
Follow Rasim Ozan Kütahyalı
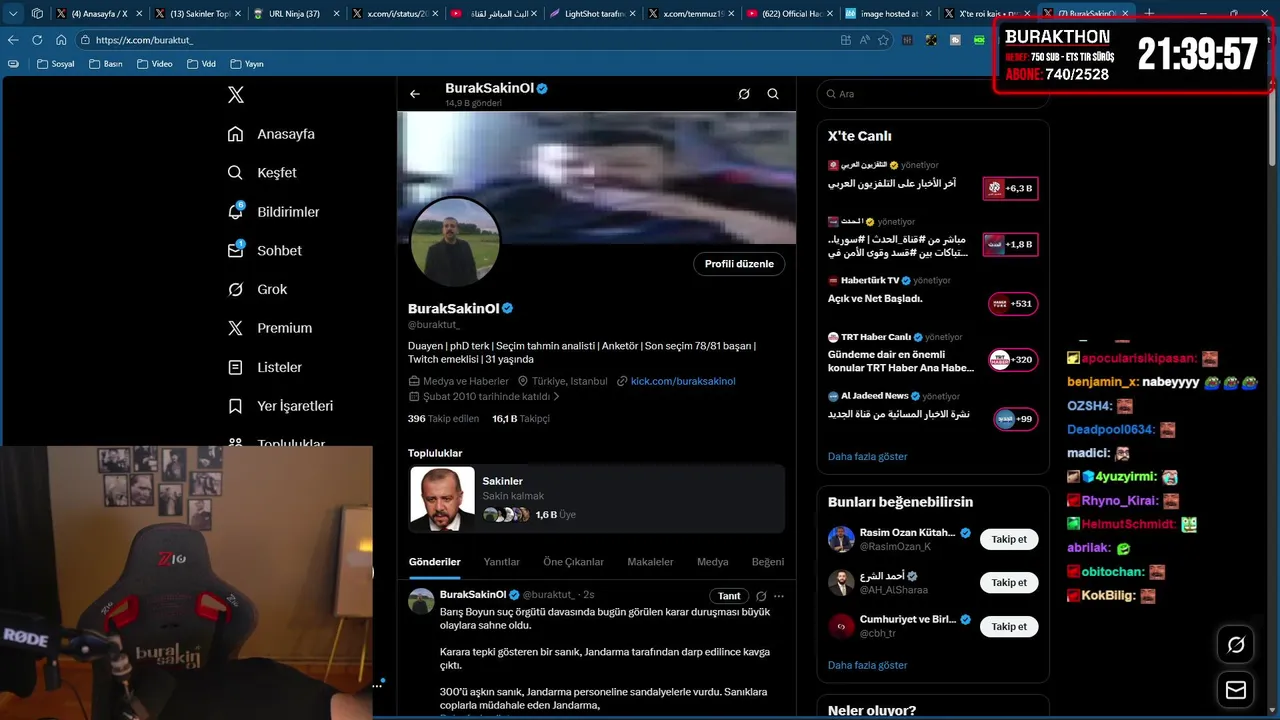pos(1009,539)
